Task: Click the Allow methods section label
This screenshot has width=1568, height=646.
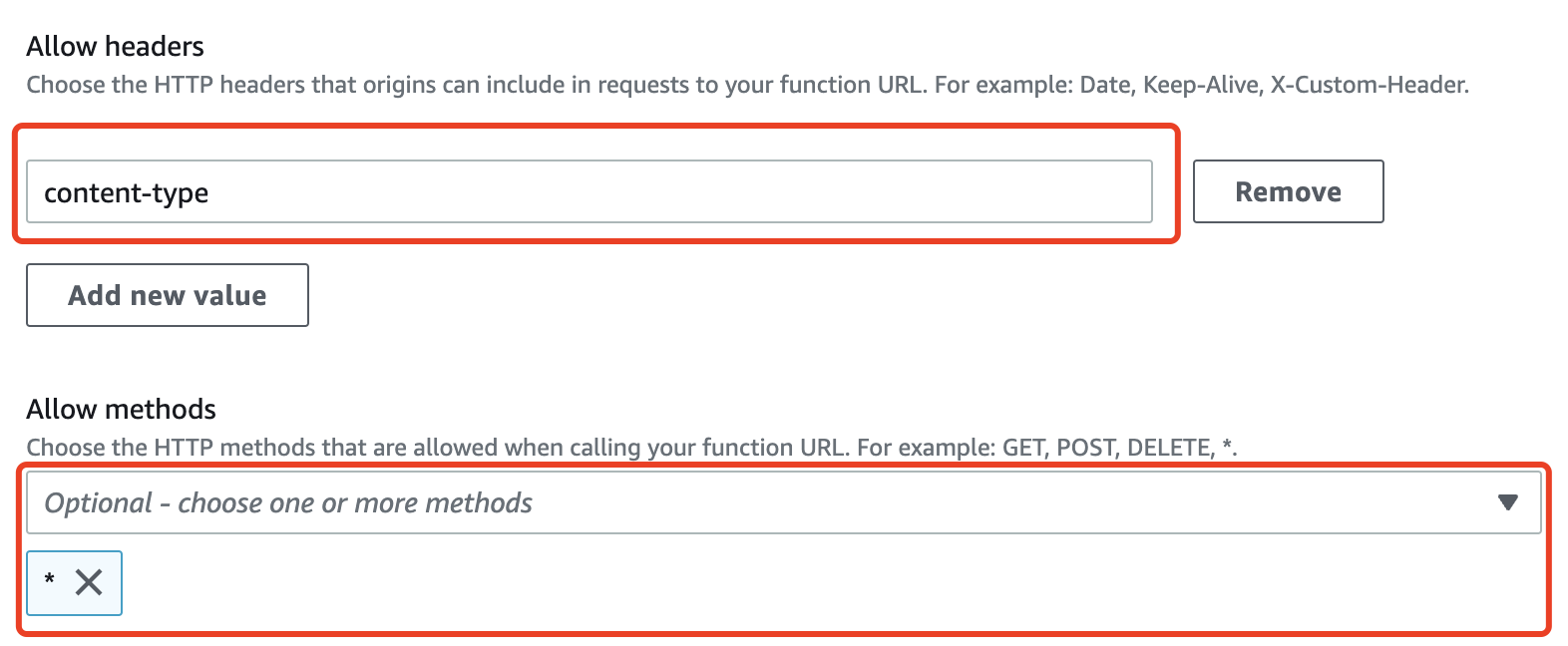Action: pos(121,409)
